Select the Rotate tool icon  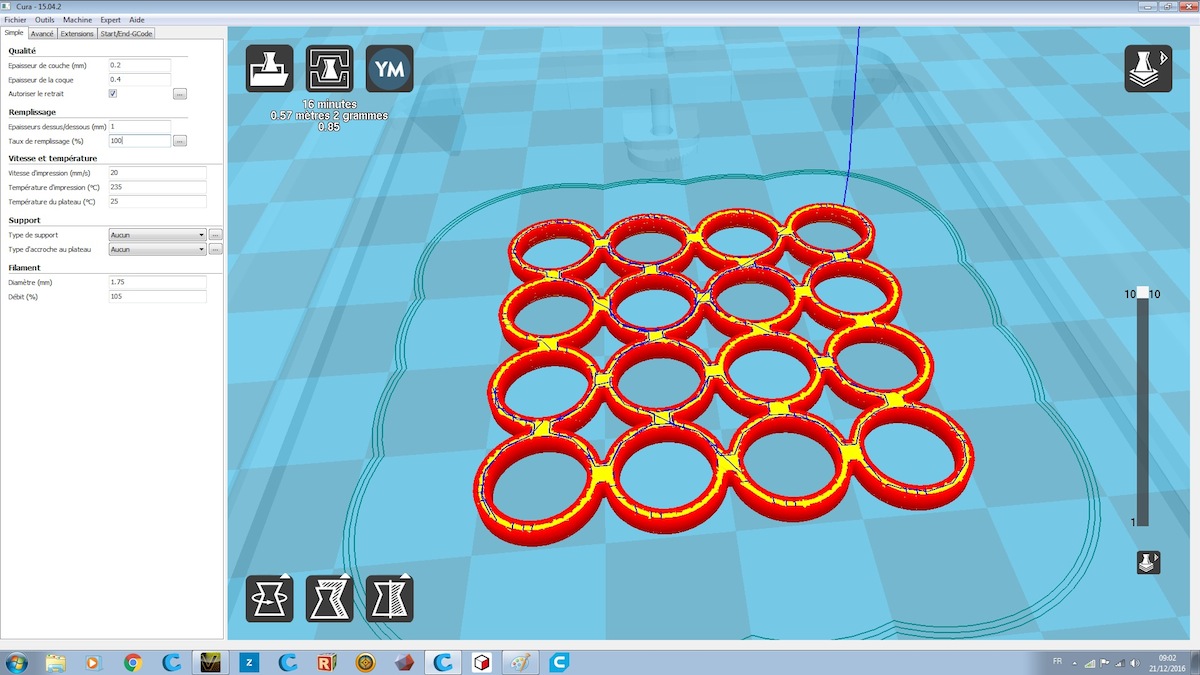click(270, 599)
